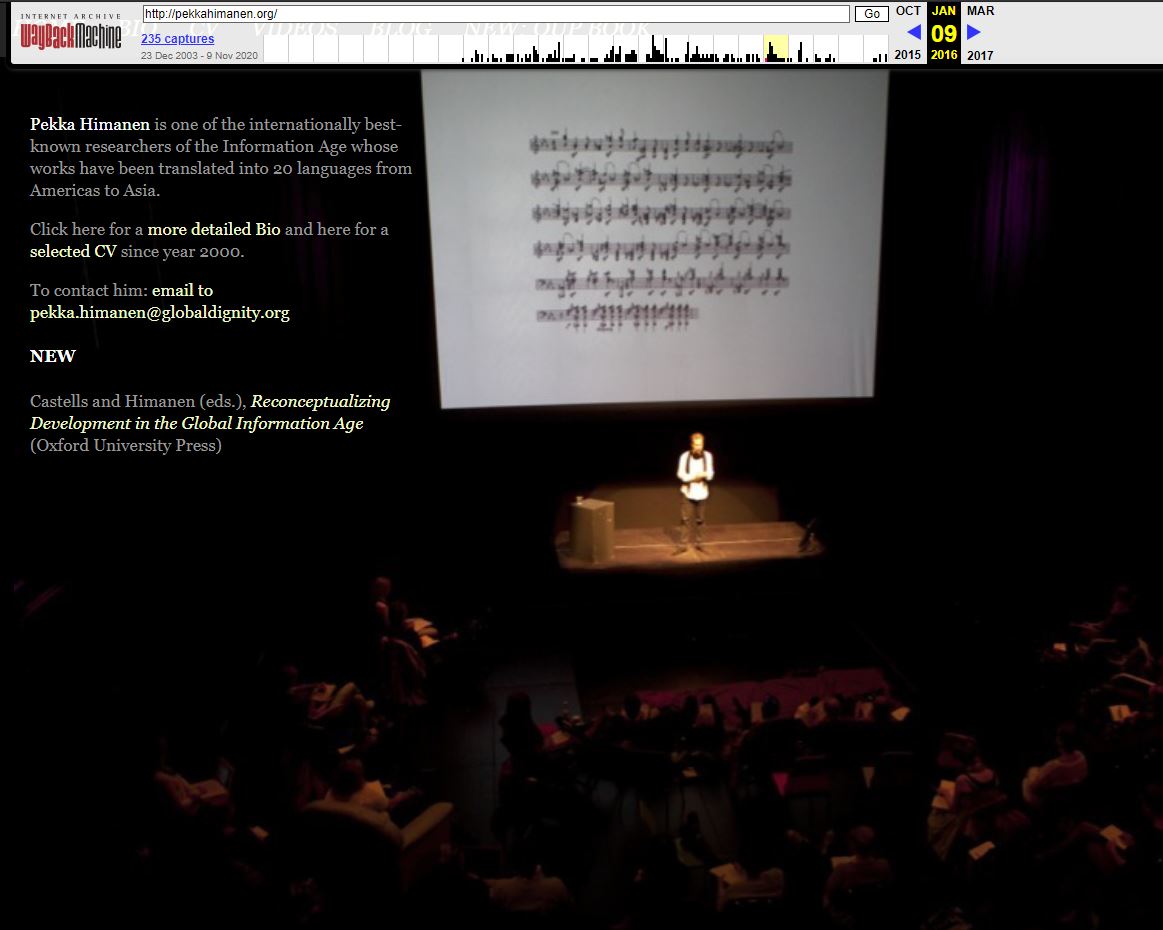The width and height of the screenshot is (1163, 930).
Task: Open the 235 captures link
Action: click(x=177, y=39)
